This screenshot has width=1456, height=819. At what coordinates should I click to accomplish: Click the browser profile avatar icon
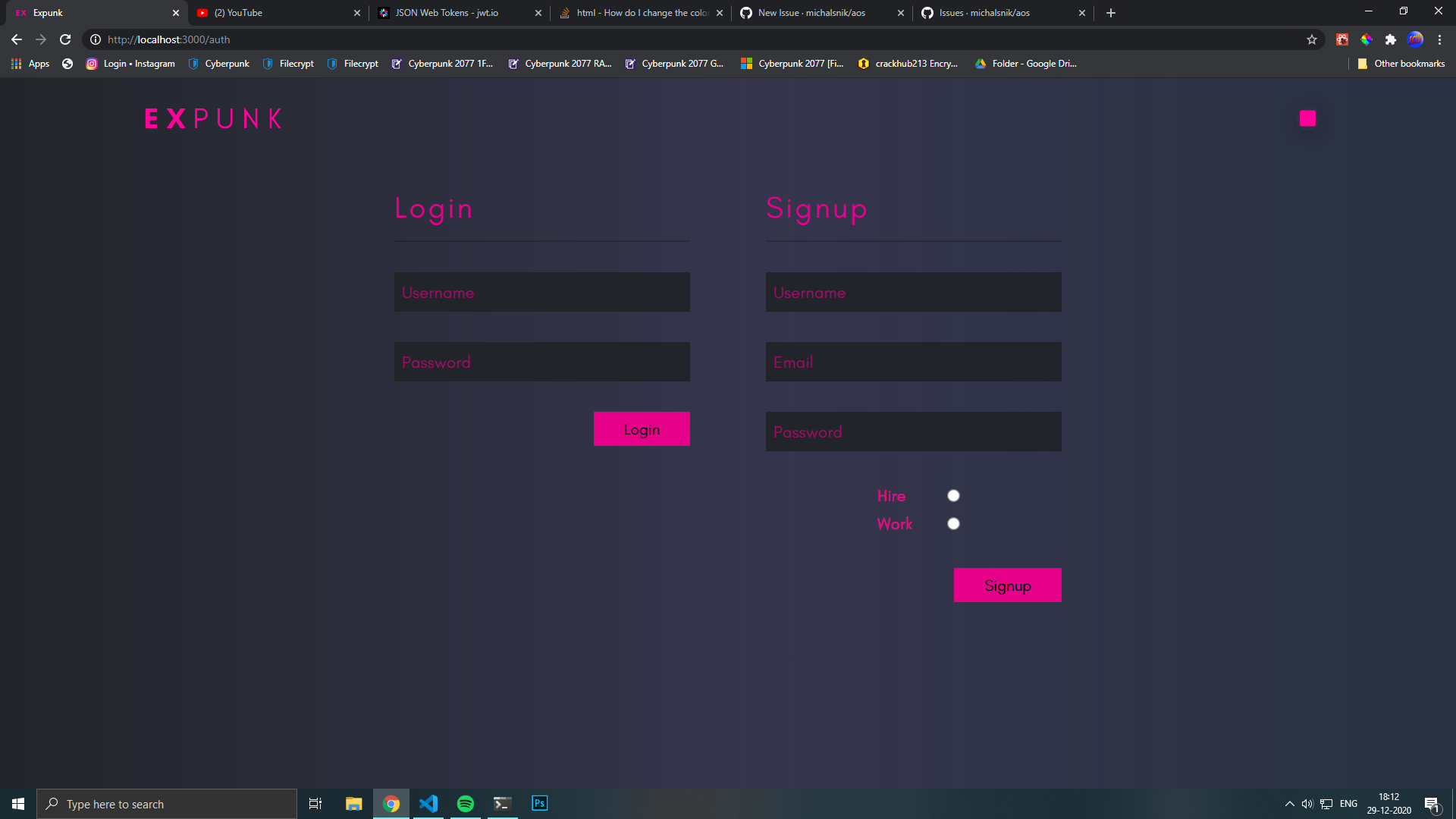(1415, 39)
